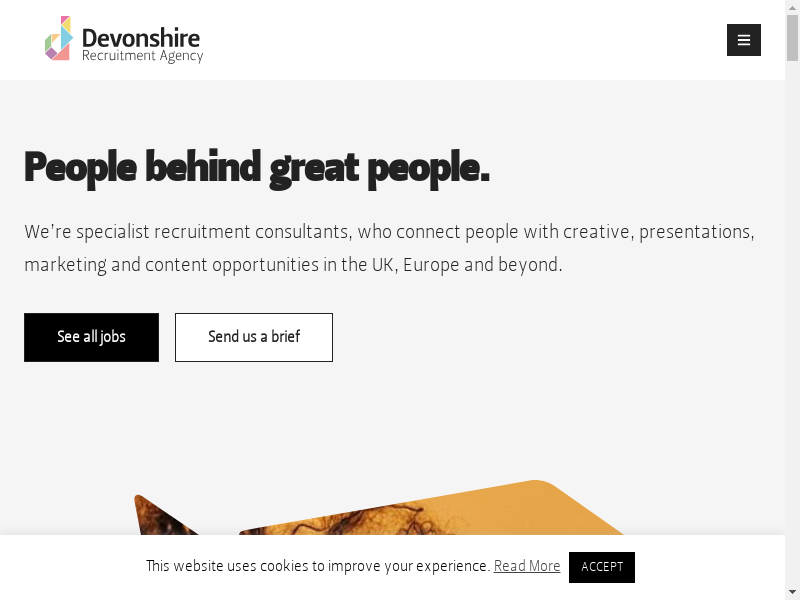
Task: Click the scrollbar up arrow
Action: pos(792,7)
